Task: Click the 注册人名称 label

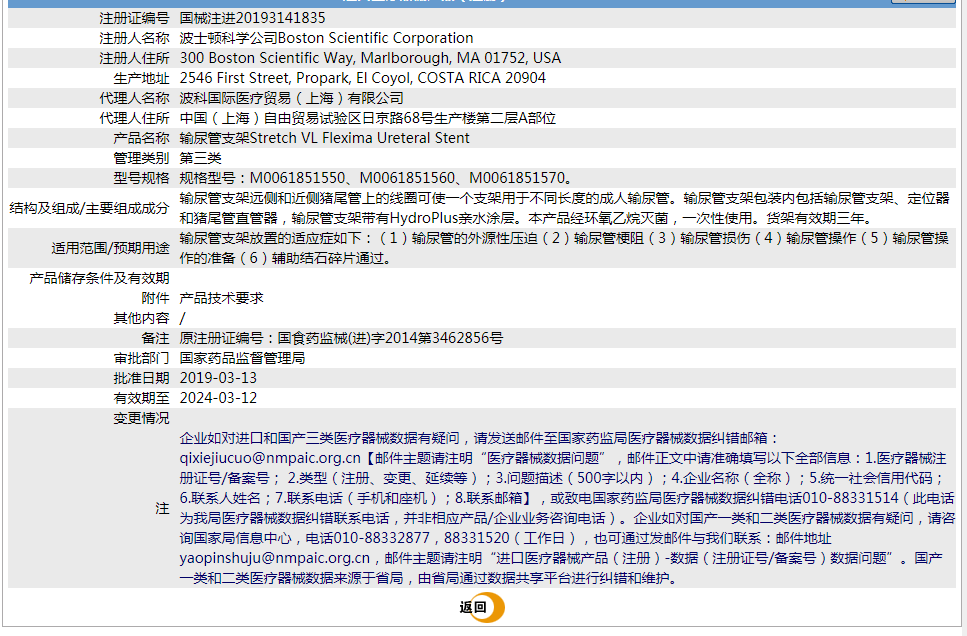Action: (x=134, y=38)
